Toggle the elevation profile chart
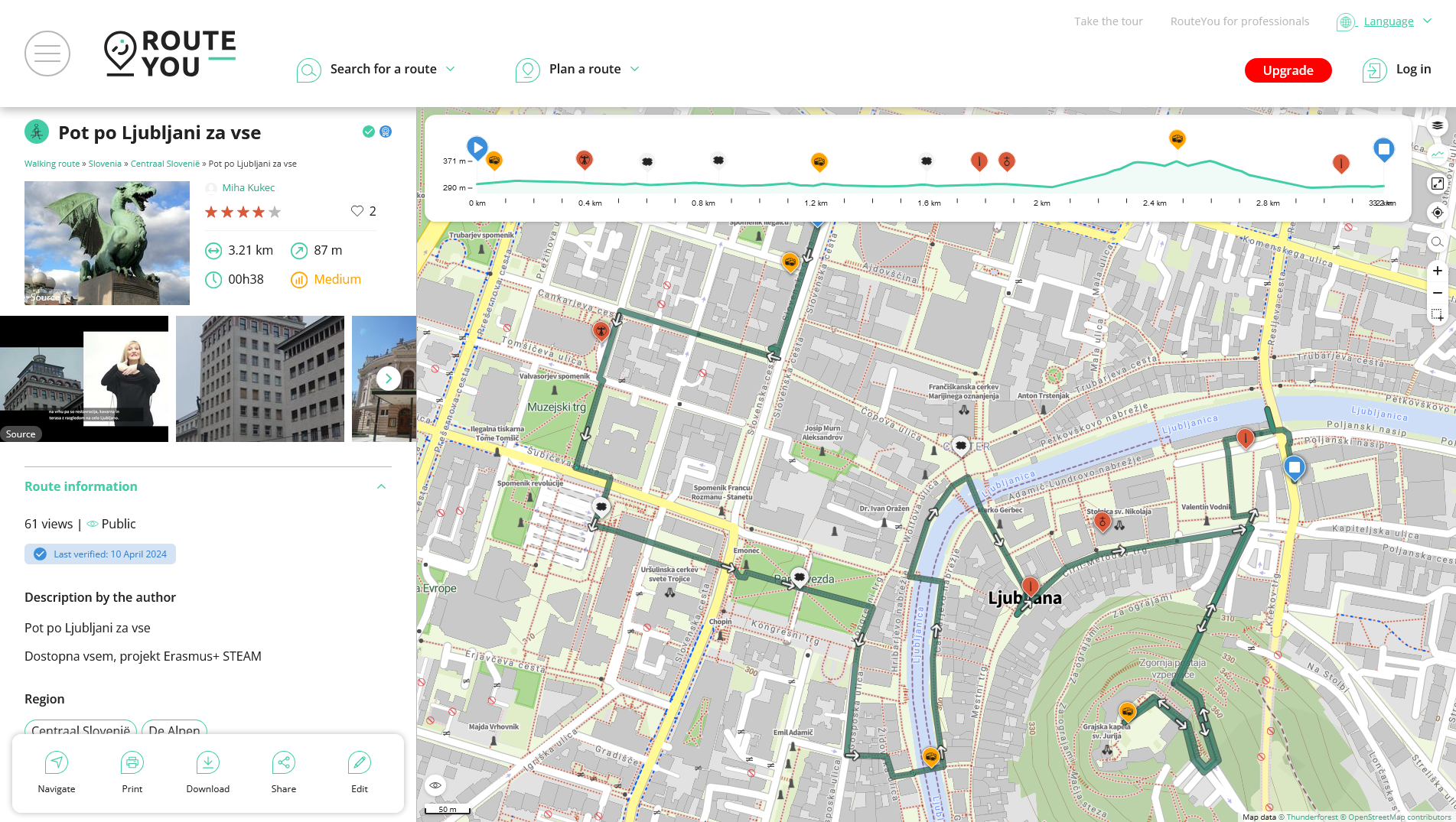Image resolution: width=1456 pixels, height=822 pixels. pos(1438,154)
